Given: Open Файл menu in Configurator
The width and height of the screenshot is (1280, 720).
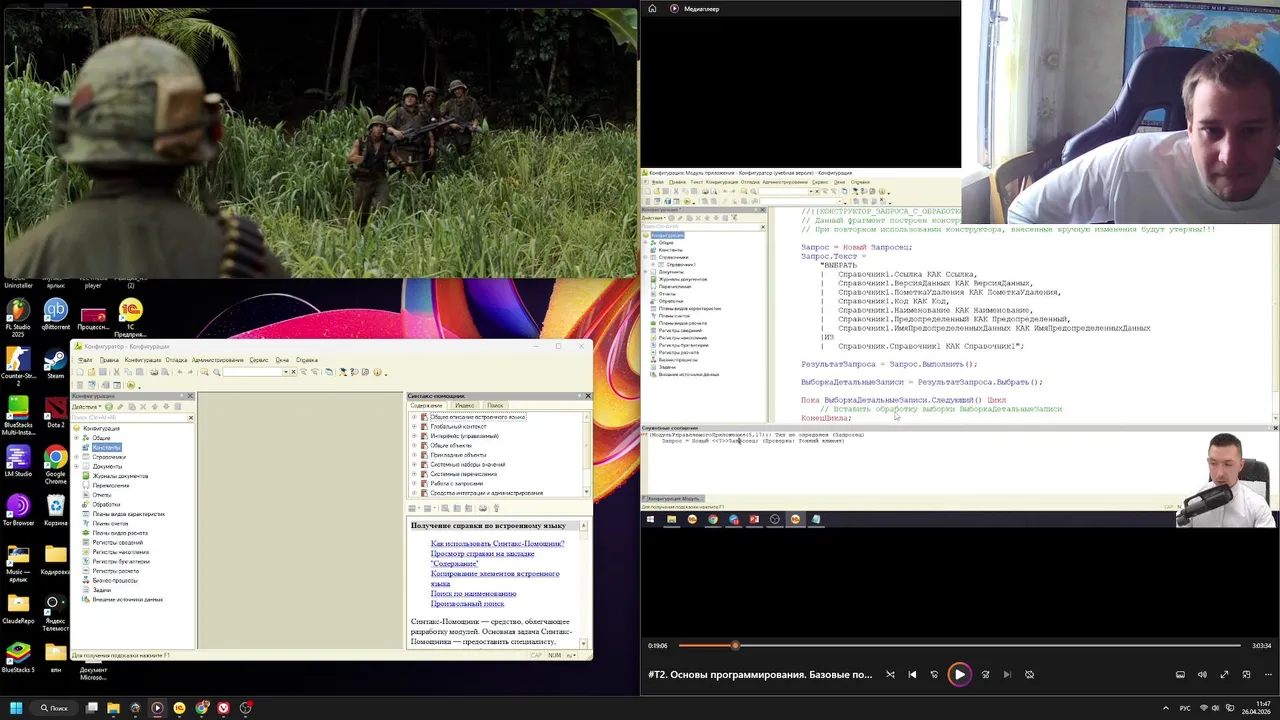Looking at the screenshot, I should (85, 360).
